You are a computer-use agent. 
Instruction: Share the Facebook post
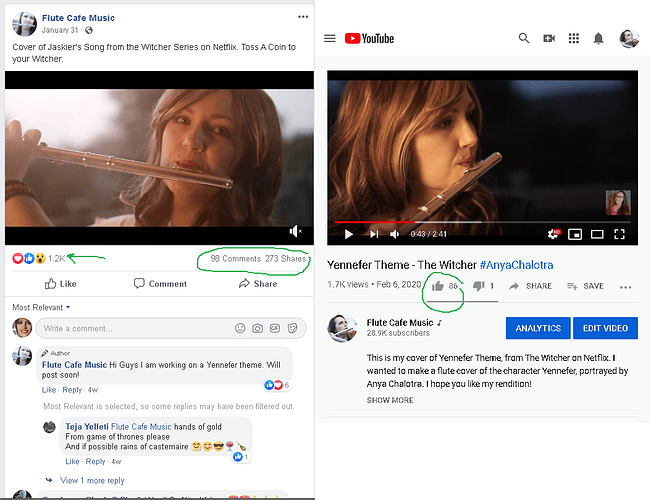click(258, 284)
